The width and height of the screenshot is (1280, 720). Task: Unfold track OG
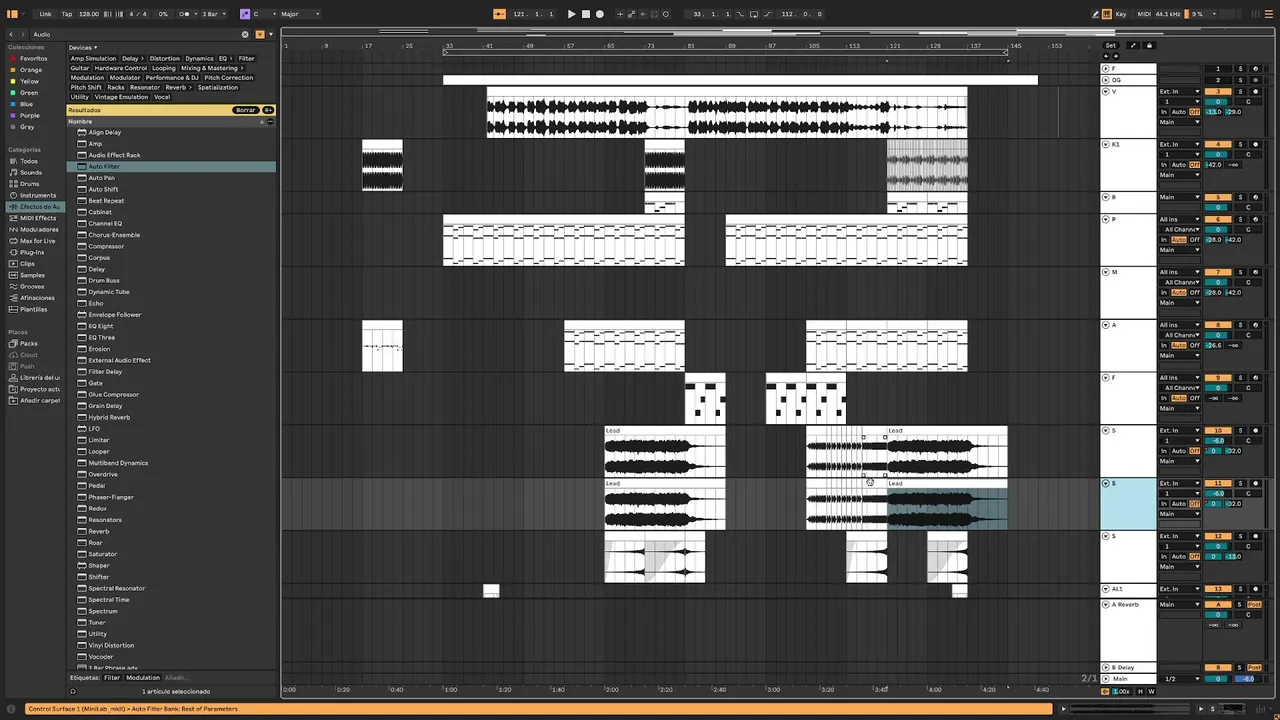pos(1105,79)
